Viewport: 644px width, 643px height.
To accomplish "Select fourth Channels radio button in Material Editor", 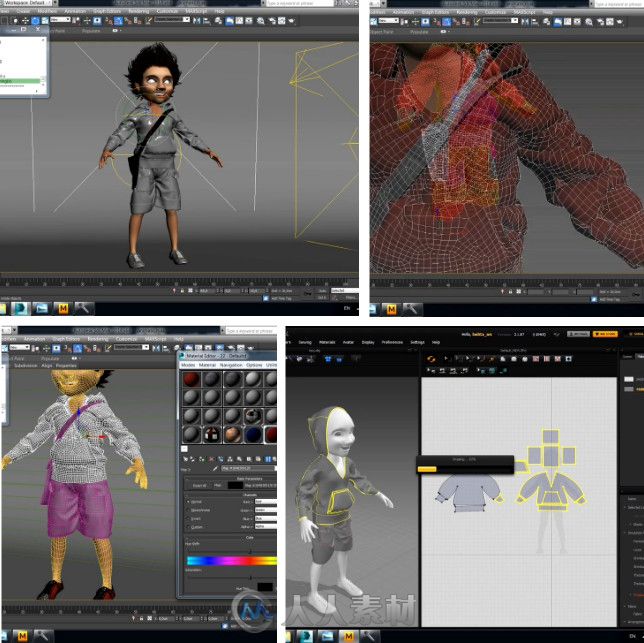I will pyautogui.click(x=188, y=527).
